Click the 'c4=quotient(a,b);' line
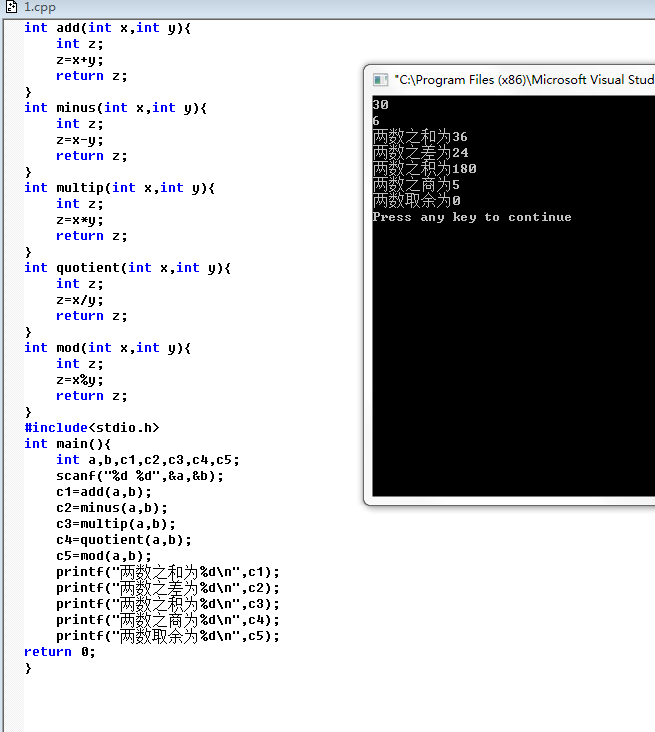This screenshot has height=732, width=655. click(x=124, y=540)
